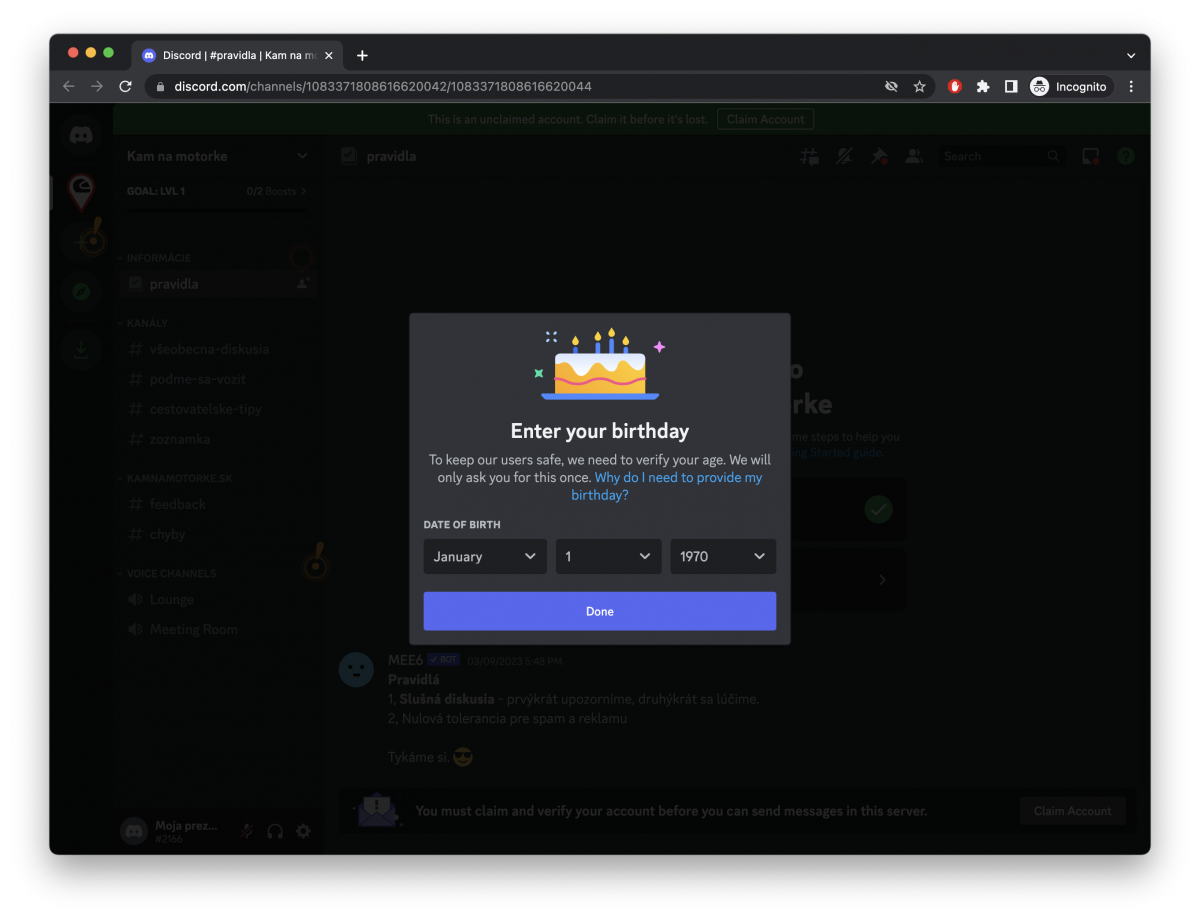Image resolution: width=1200 pixels, height=920 pixels.
Task: Open the tab search chevron
Action: click(x=1131, y=56)
